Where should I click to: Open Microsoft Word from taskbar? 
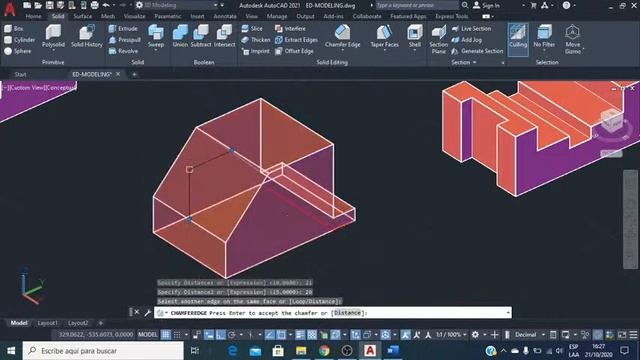pos(393,351)
